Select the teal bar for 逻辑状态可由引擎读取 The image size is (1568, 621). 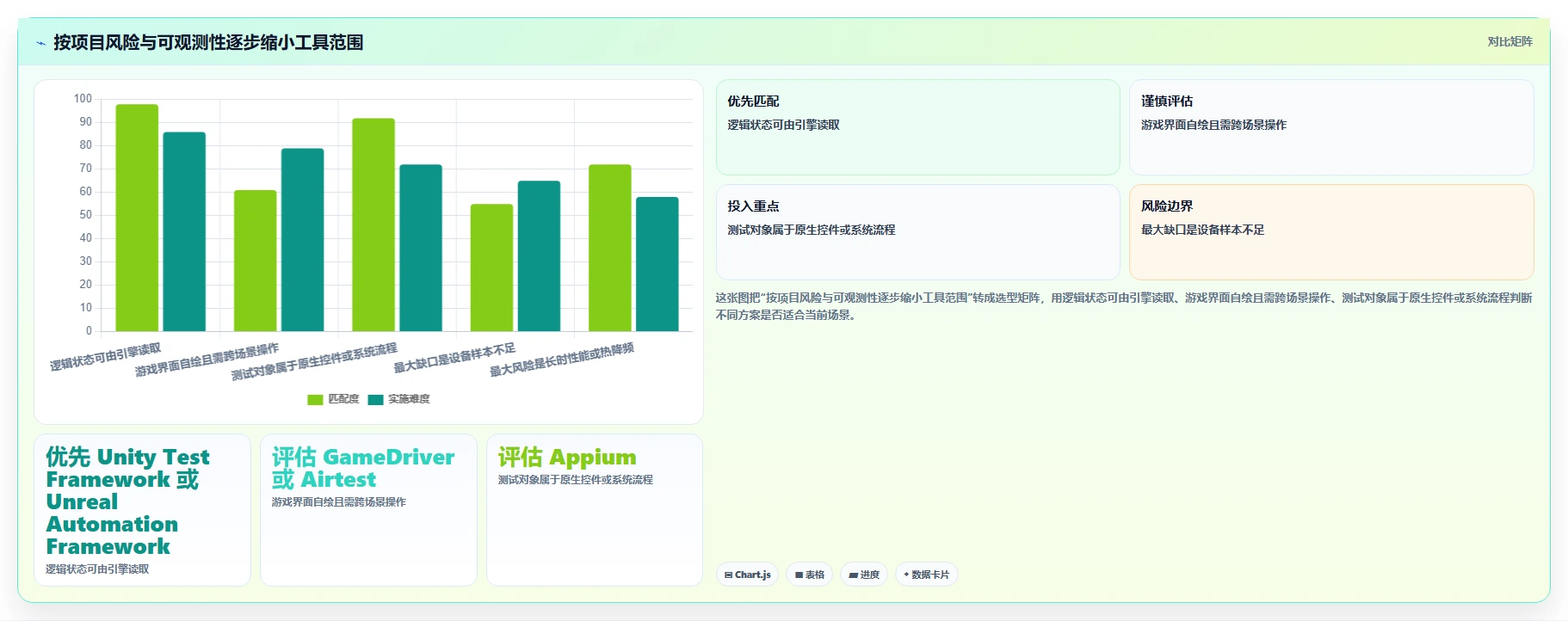(x=184, y=231)
